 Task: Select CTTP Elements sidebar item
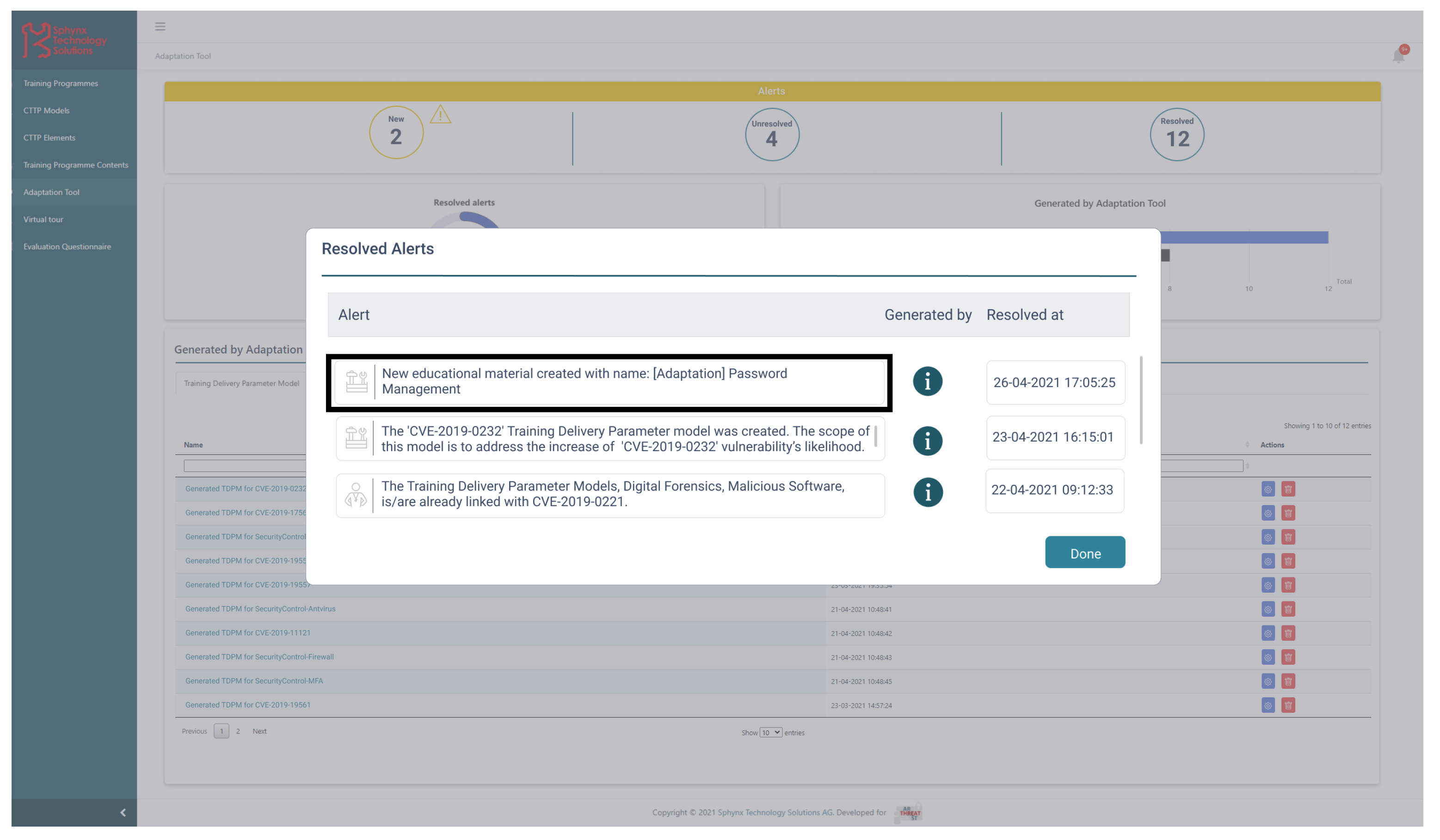(x=49, y=138)
